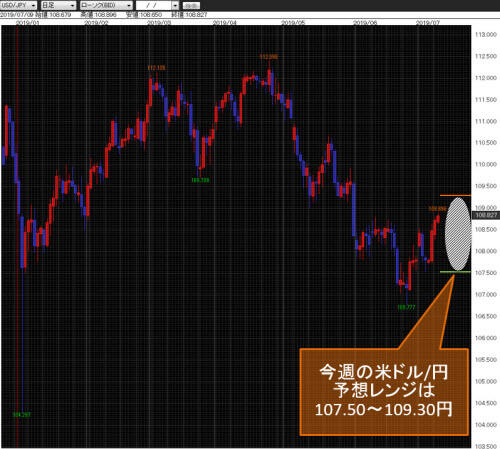Click the 2019/04 month label

click(225, 23)
